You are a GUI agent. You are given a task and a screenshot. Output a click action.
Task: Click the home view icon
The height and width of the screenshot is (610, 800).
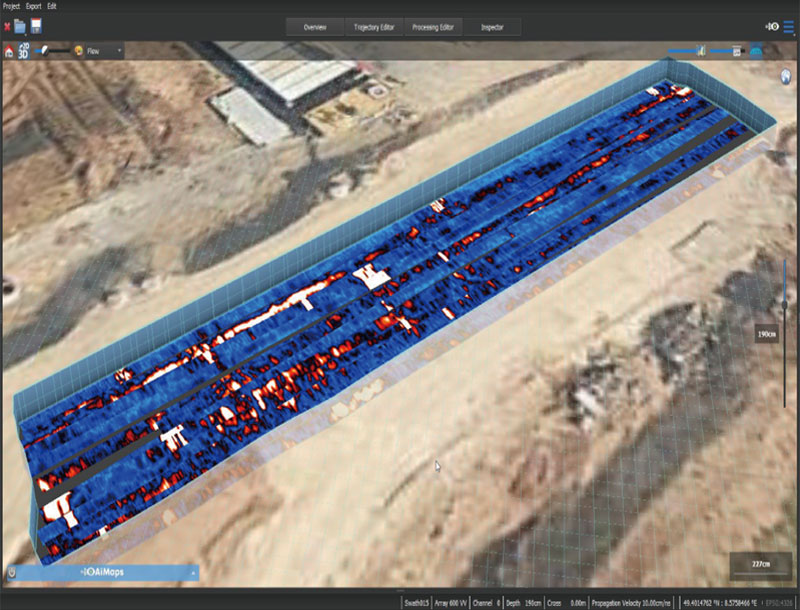point(9,51)
